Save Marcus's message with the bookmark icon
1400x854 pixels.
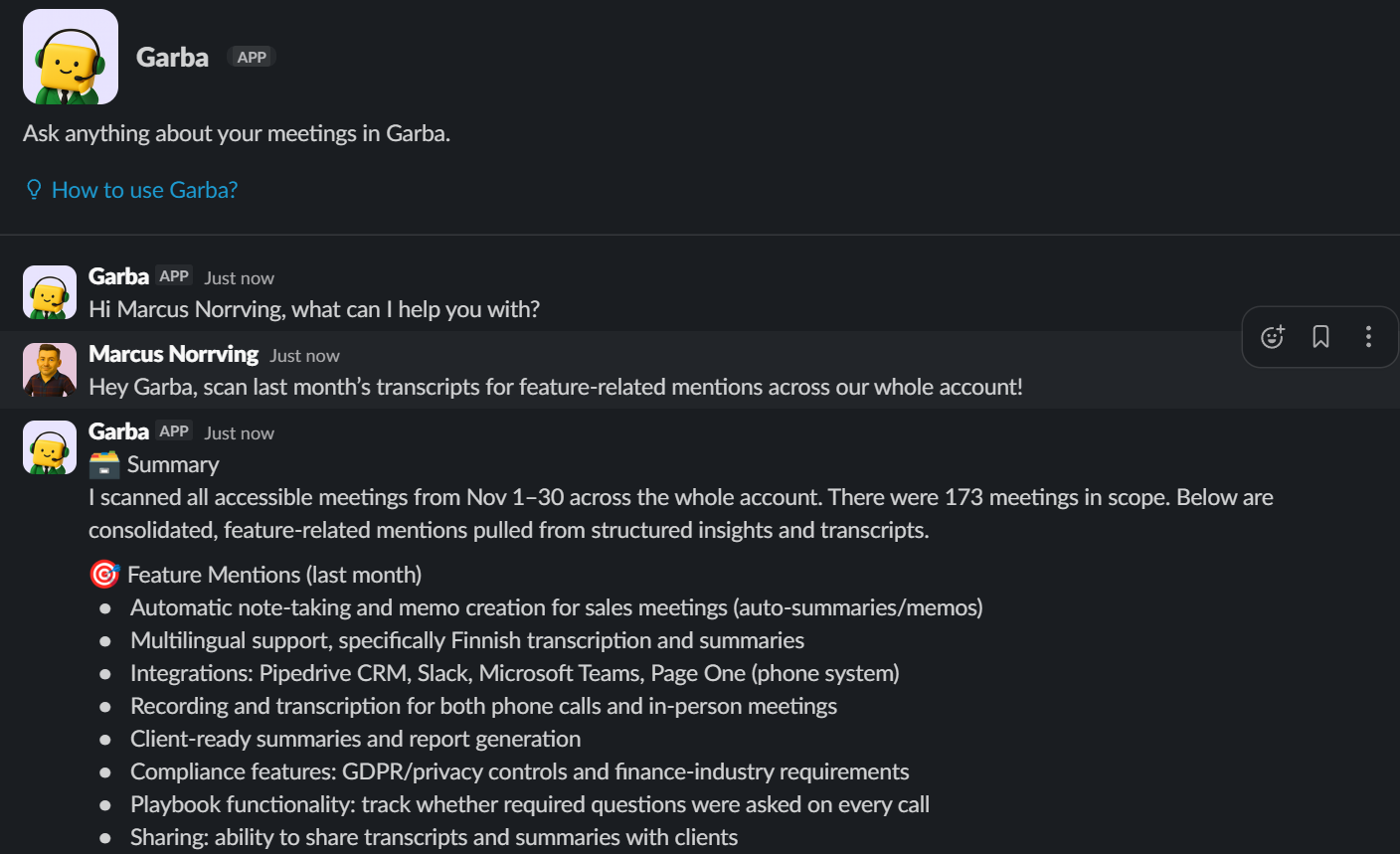tap(1320, 337)
